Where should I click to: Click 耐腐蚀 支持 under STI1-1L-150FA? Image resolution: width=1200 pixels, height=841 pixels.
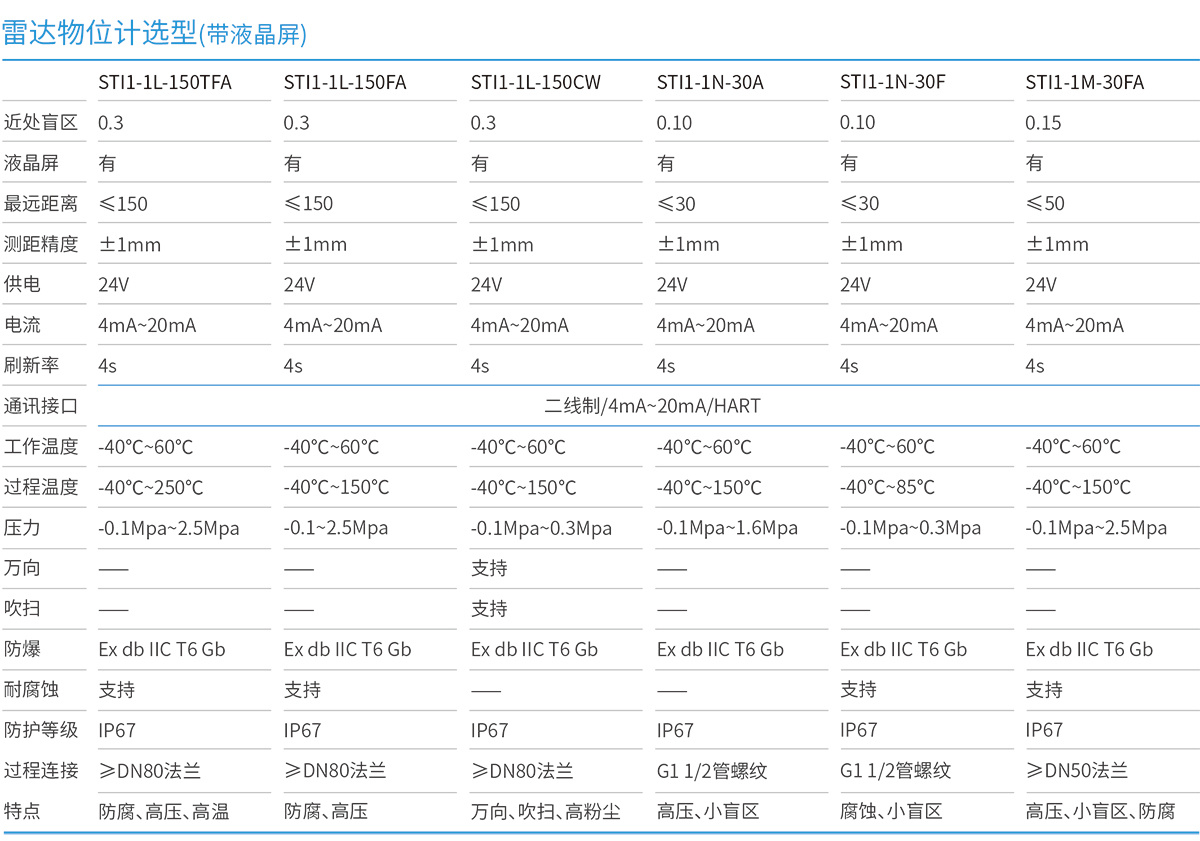coord(302,689)
